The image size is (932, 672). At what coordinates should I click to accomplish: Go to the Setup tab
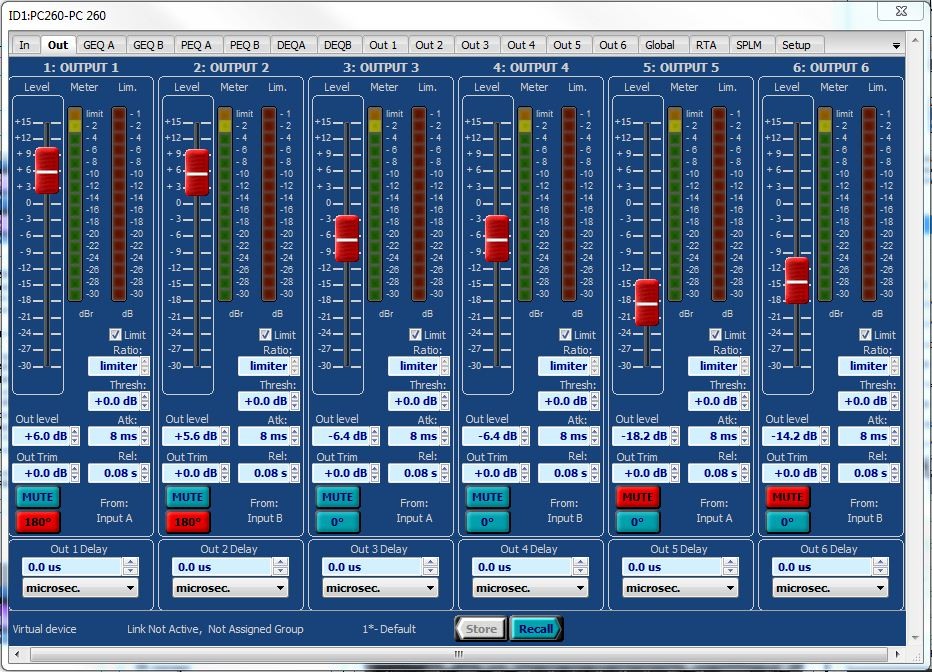(796, 45)
